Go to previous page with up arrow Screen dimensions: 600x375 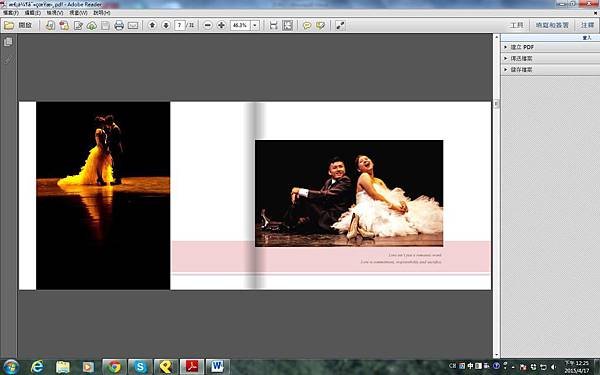point(152,25)
